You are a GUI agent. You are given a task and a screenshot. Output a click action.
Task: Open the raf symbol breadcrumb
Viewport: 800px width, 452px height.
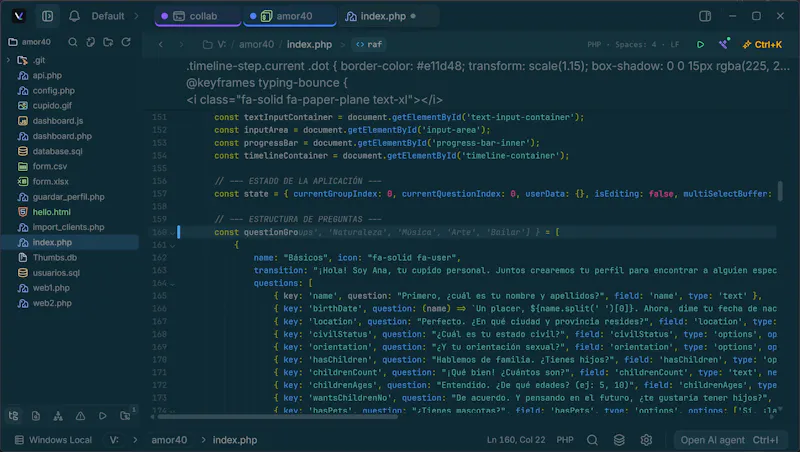click(369, 44)
